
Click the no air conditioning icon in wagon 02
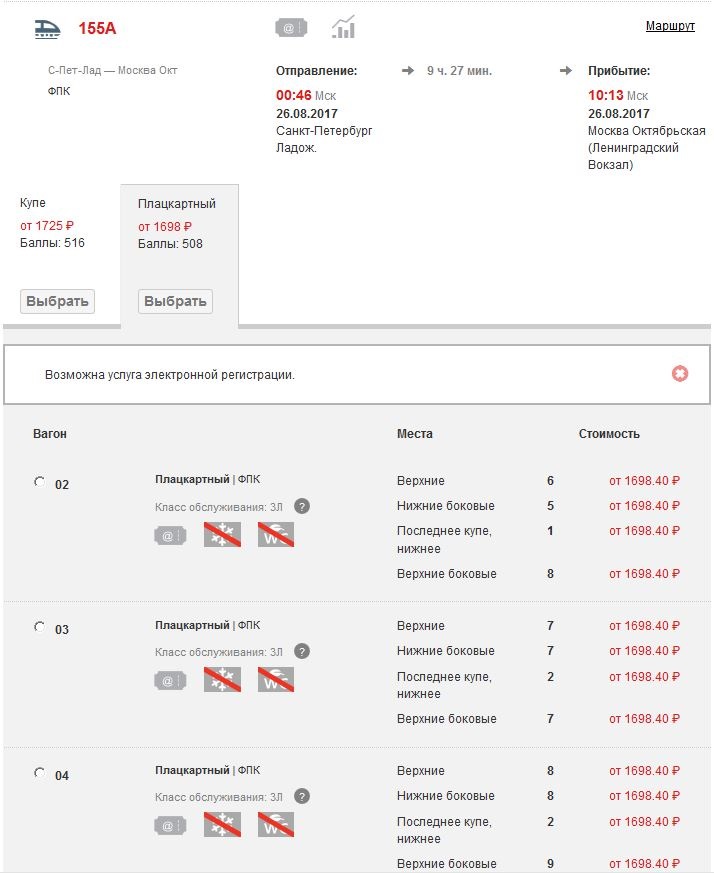[222, 535]
